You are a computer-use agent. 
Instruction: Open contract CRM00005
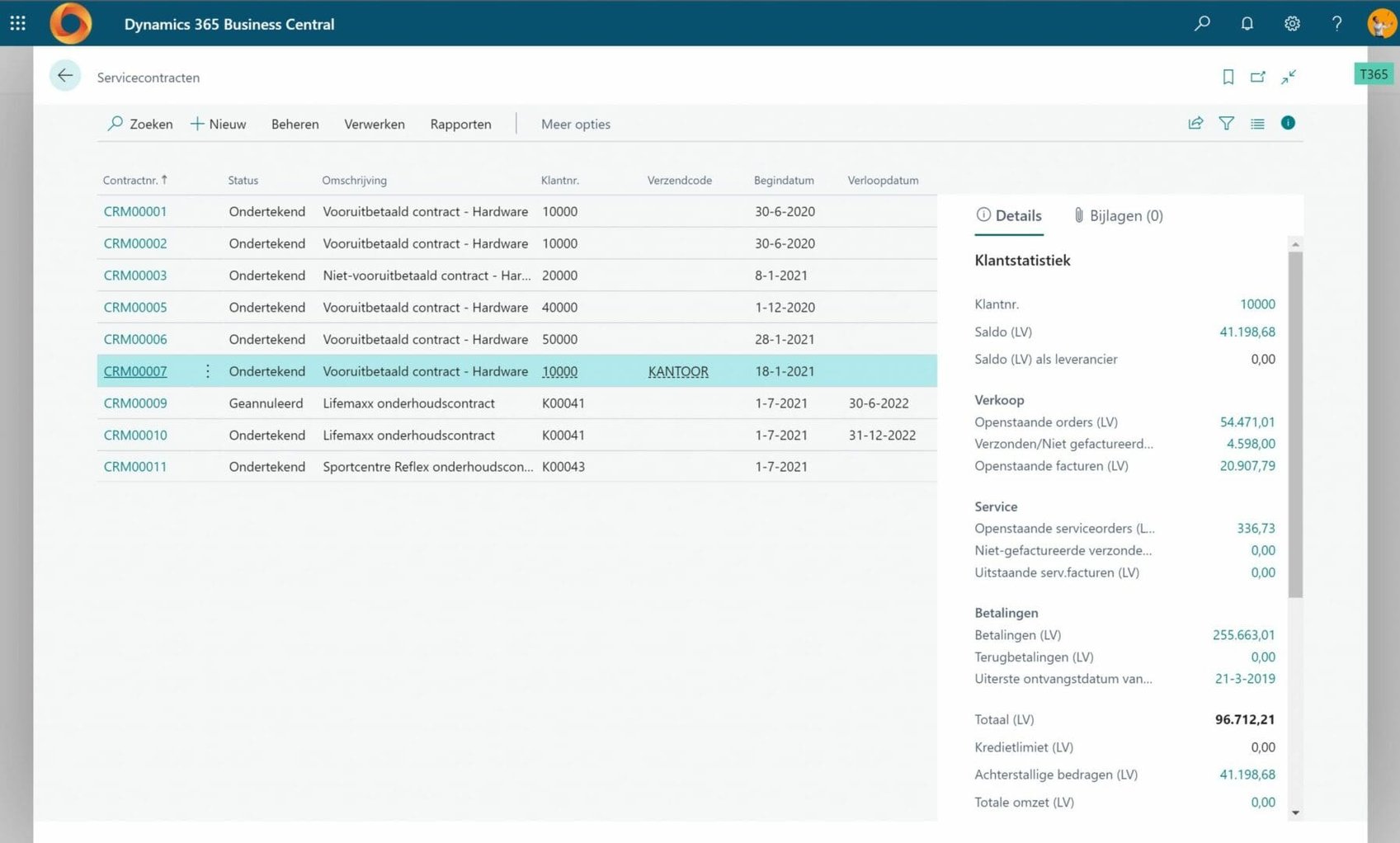point(135,307)
